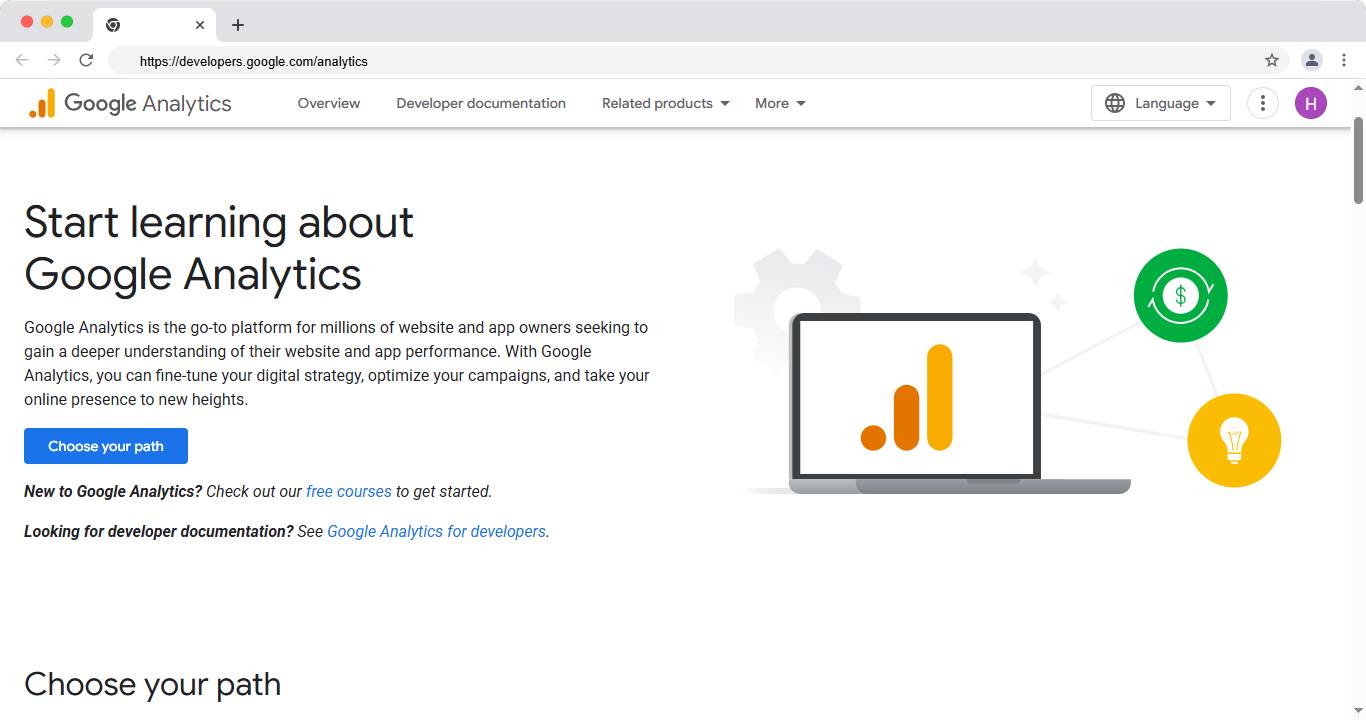
Task: Open a new browser tab with plus icon
Action: pos(237,25)
